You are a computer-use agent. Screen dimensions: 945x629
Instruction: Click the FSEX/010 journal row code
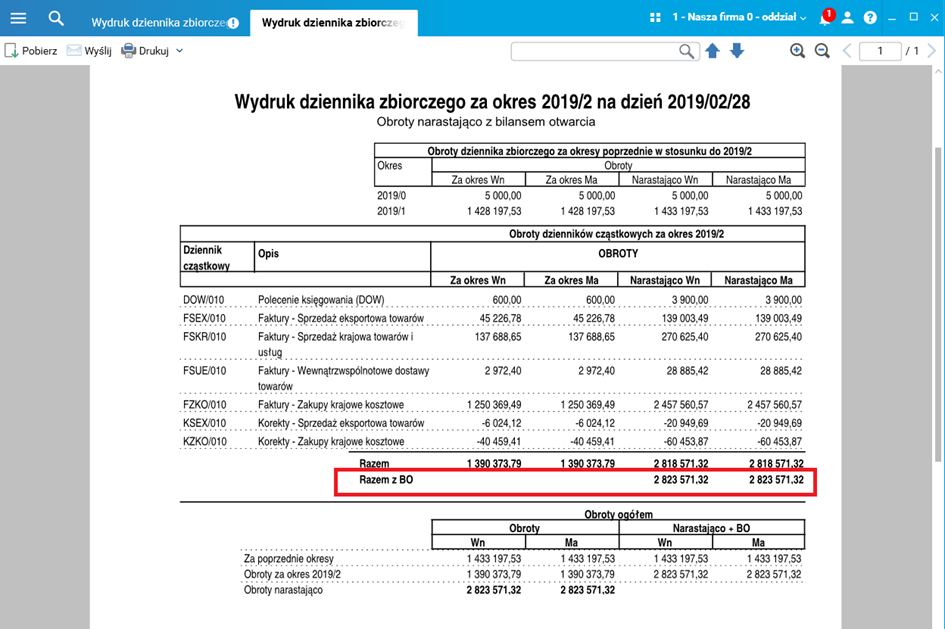pos(204,318)
